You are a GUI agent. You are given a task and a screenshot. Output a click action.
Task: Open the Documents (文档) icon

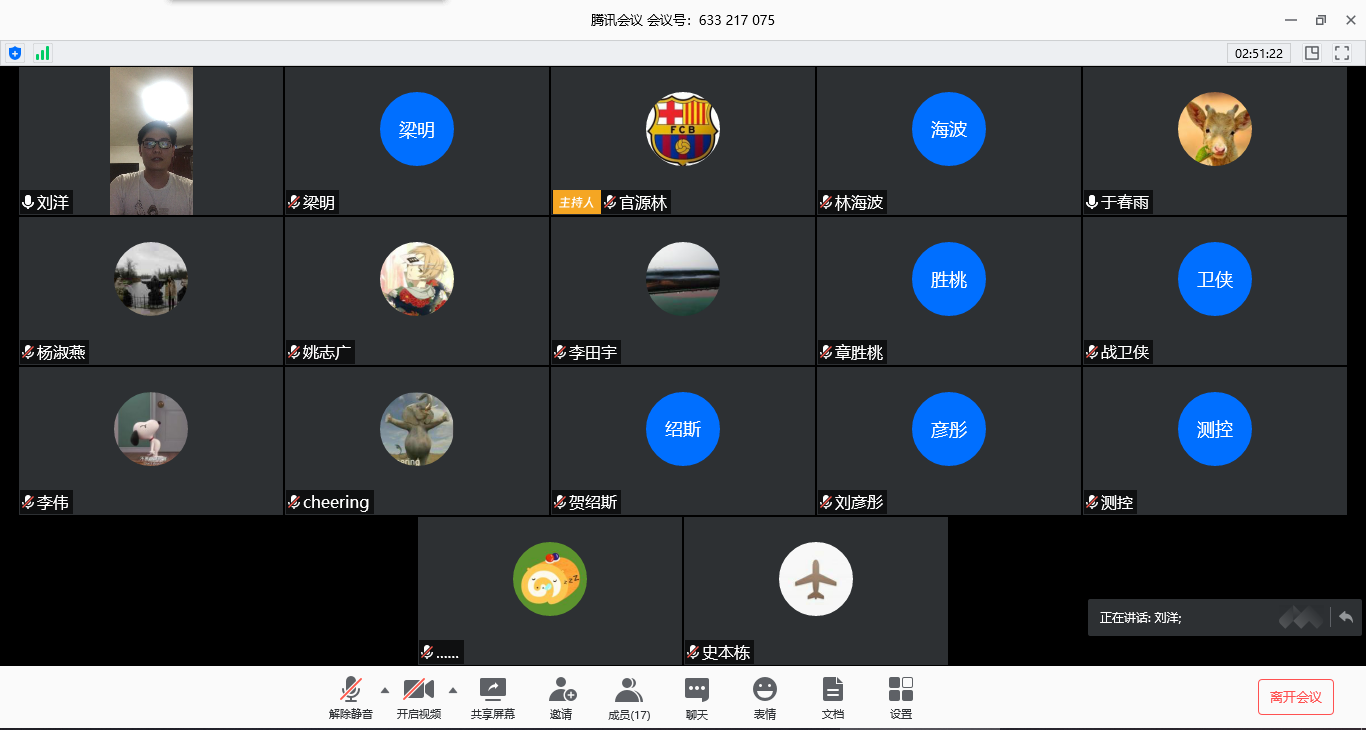pyautogui.click(x=833, y=698)
